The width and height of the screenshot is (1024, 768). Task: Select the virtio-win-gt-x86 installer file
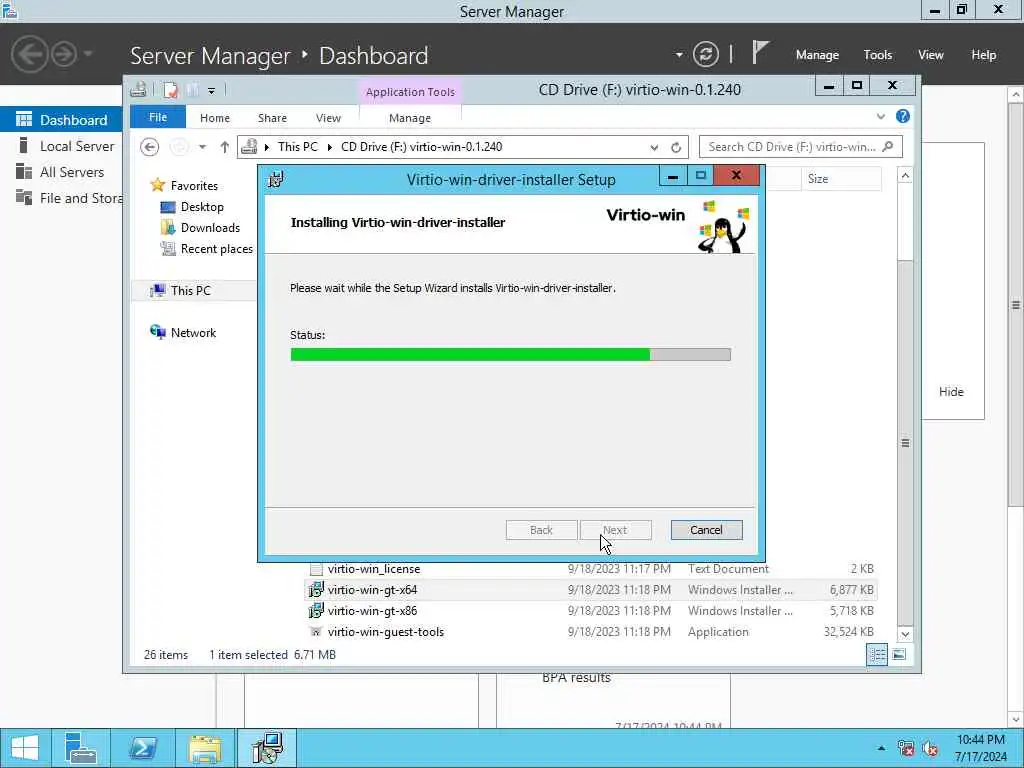[372, 611]
